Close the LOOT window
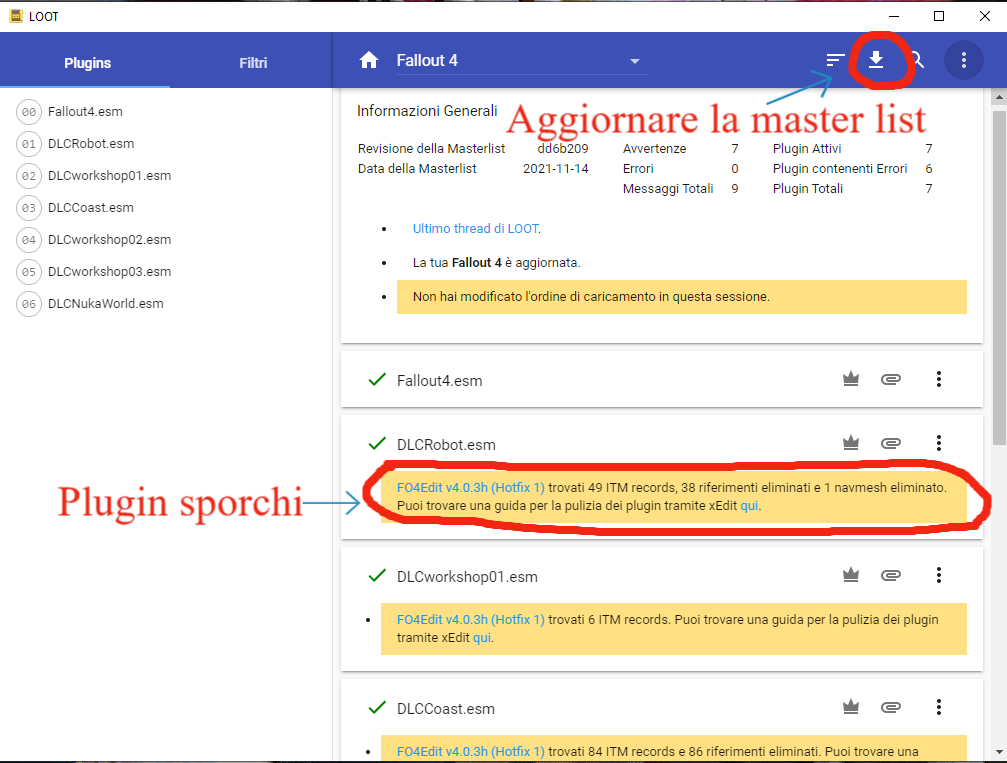This screenshot has width=1007, height=763. [x=985, y=16]
